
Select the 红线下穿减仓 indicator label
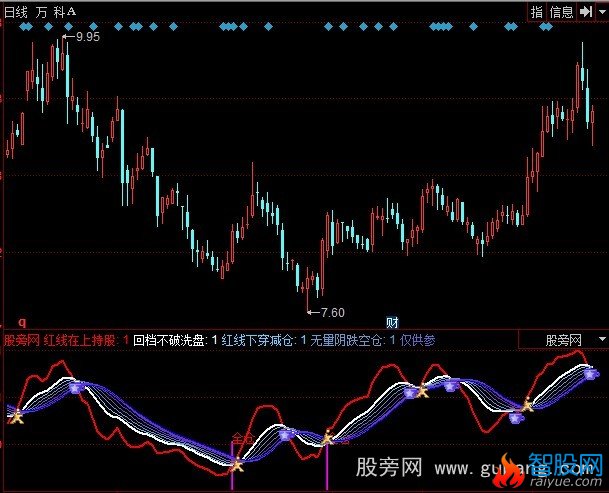pyautogui.click(x=257, y=341)
